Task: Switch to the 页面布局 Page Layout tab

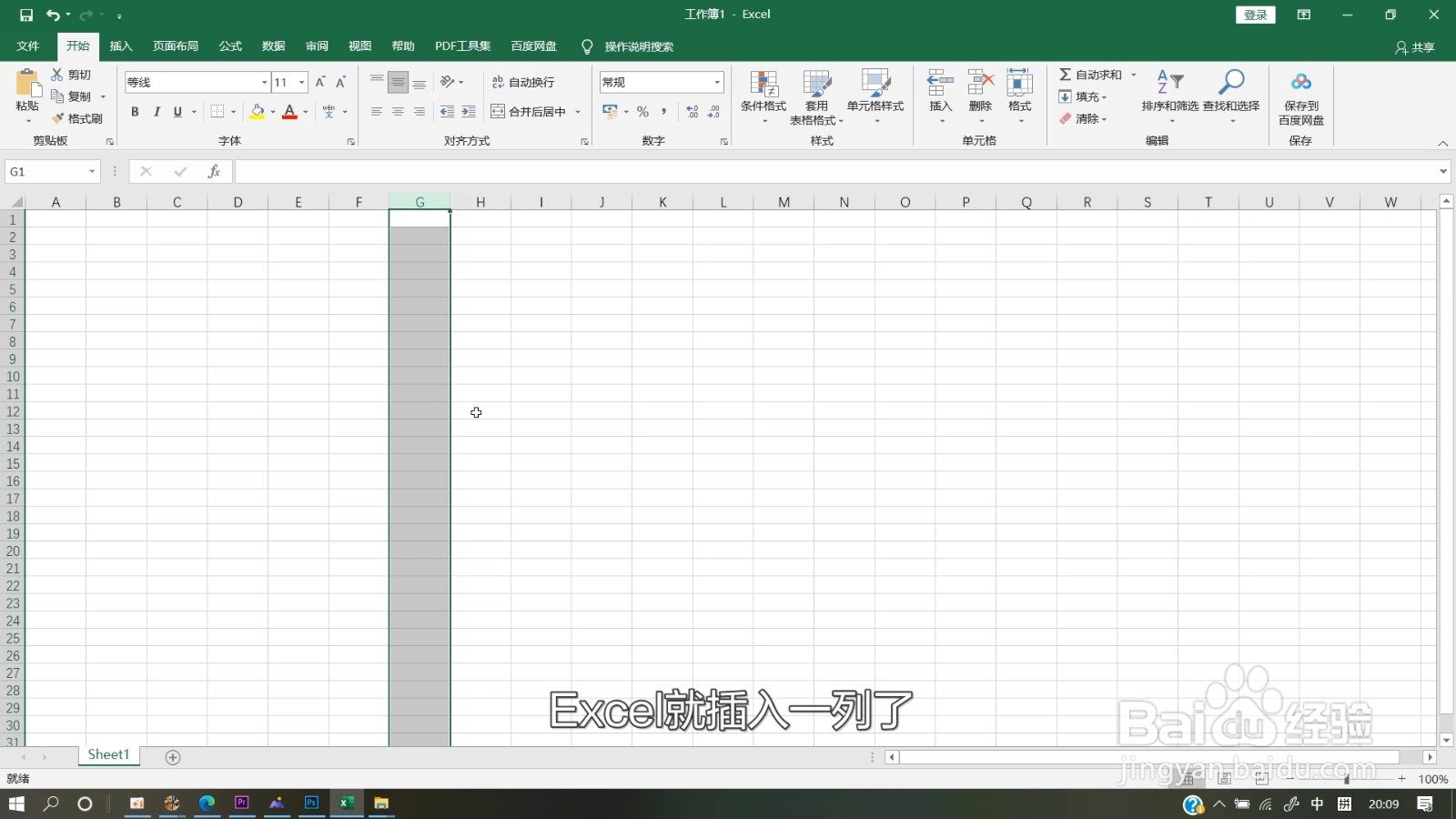Action: pyautogui.click(x=176, y=45)
